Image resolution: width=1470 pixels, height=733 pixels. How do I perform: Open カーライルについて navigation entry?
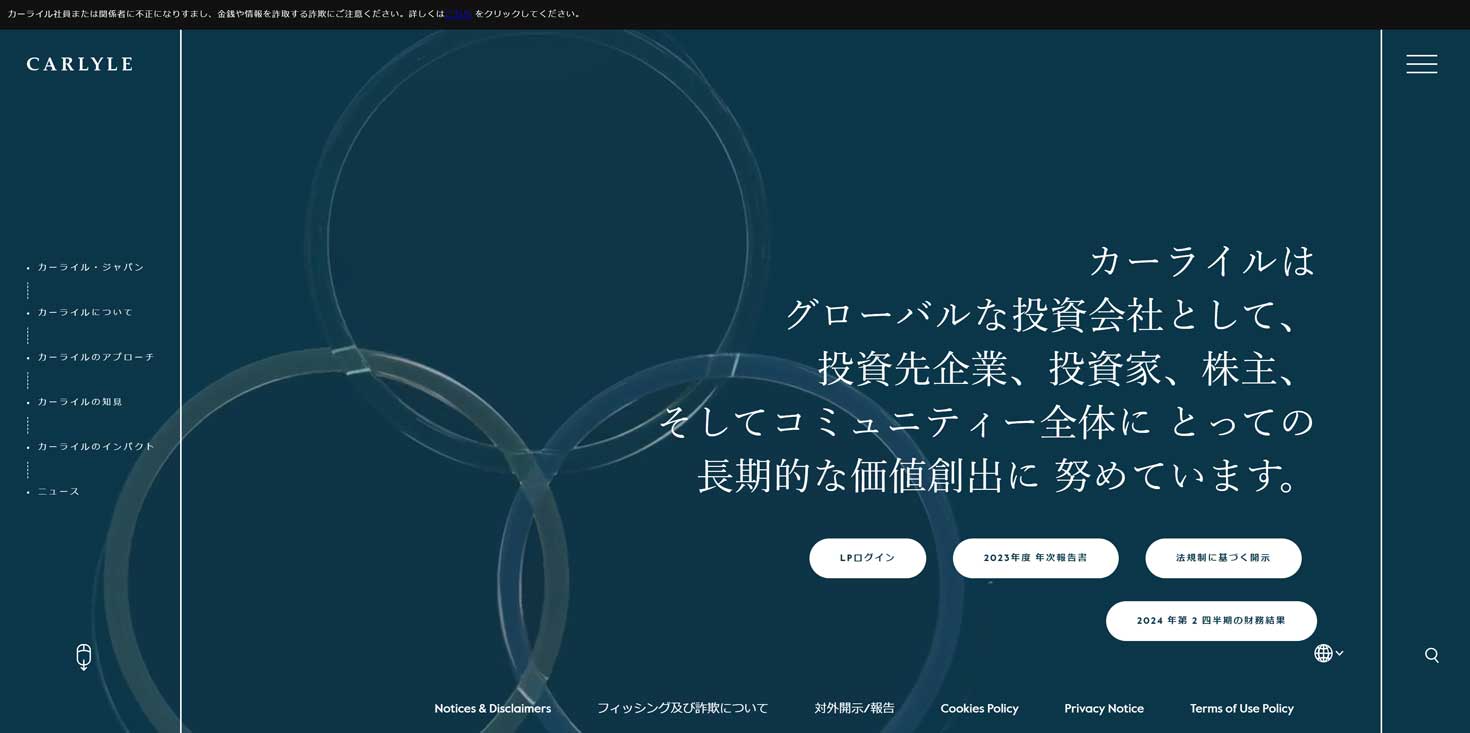84,312
